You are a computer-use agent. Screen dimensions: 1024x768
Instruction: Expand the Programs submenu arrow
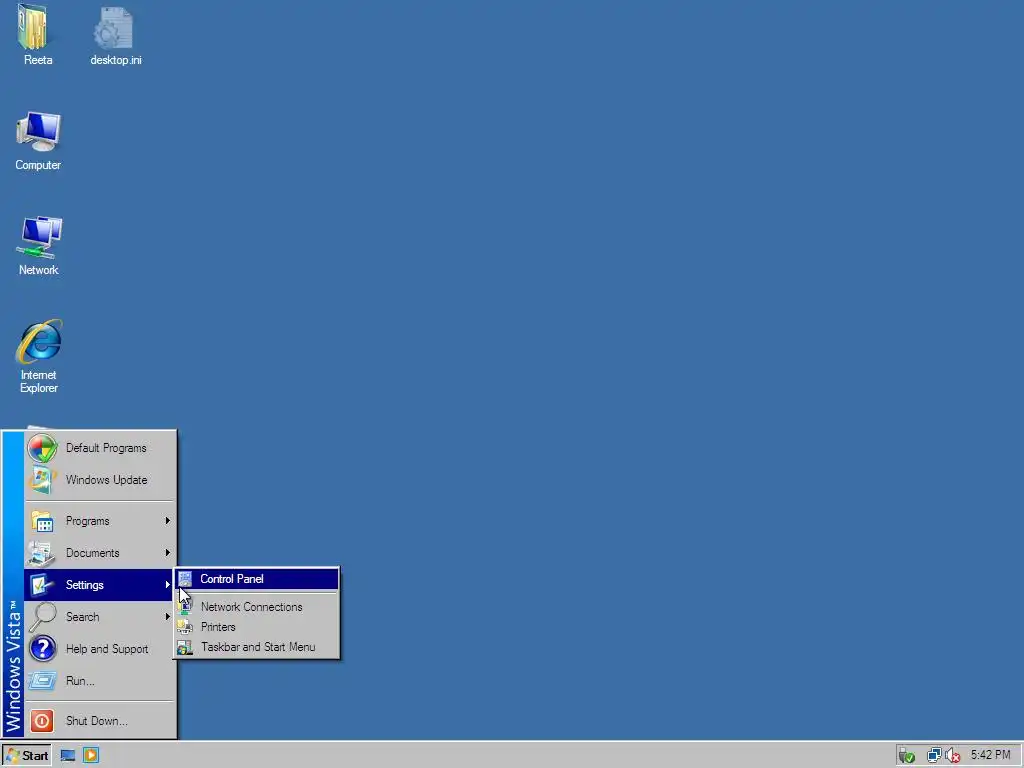168,521
